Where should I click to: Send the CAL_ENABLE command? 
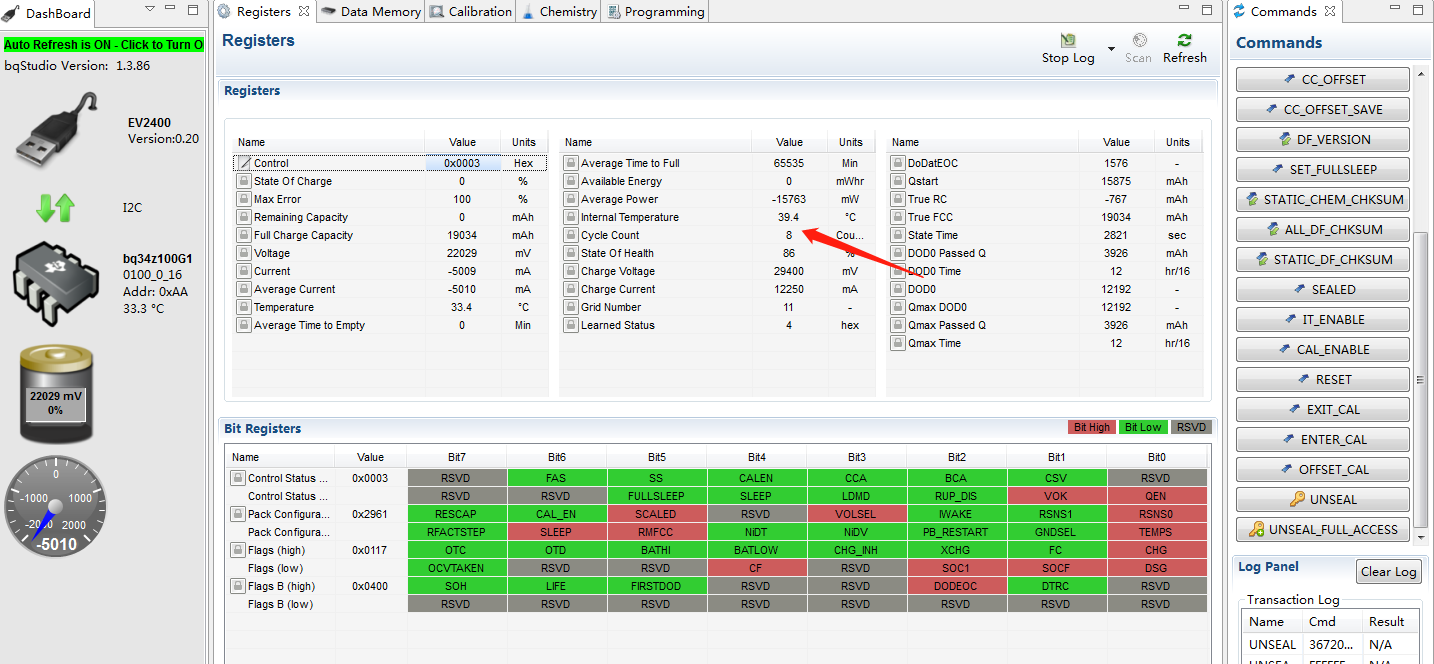point(1323,349)
